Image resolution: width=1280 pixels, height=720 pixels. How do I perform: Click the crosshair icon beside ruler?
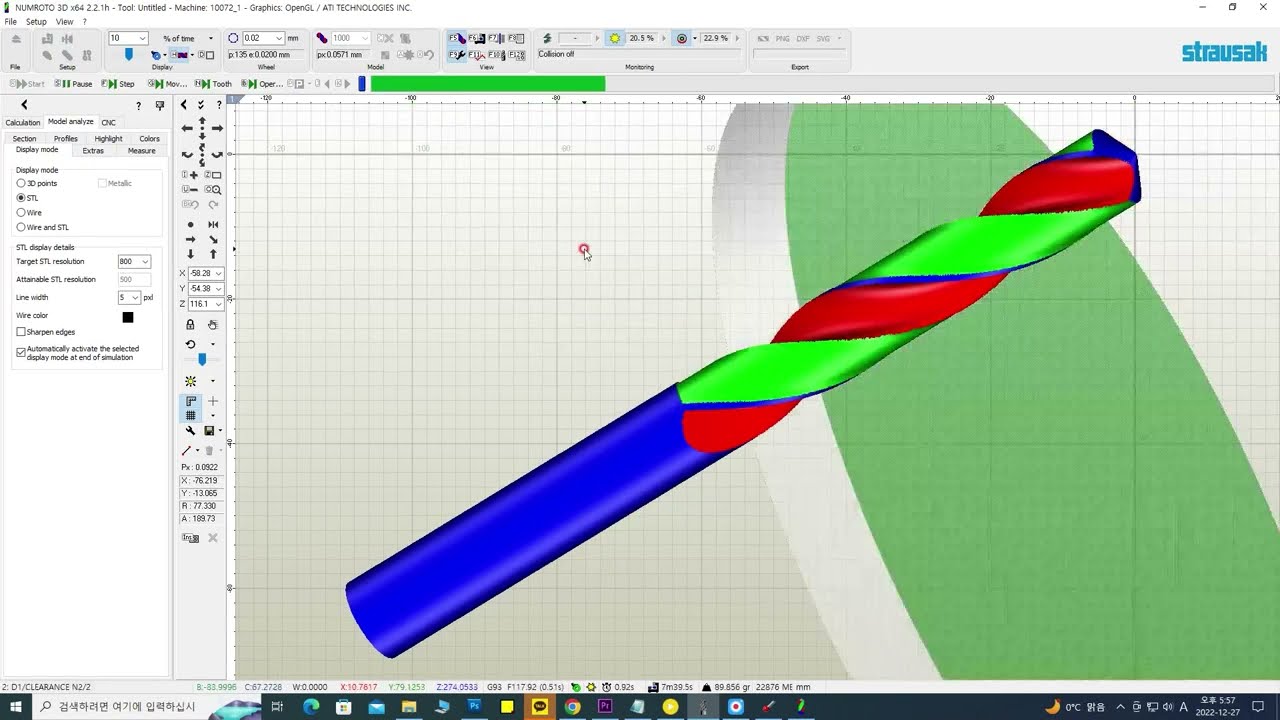(x=213, y=401)
